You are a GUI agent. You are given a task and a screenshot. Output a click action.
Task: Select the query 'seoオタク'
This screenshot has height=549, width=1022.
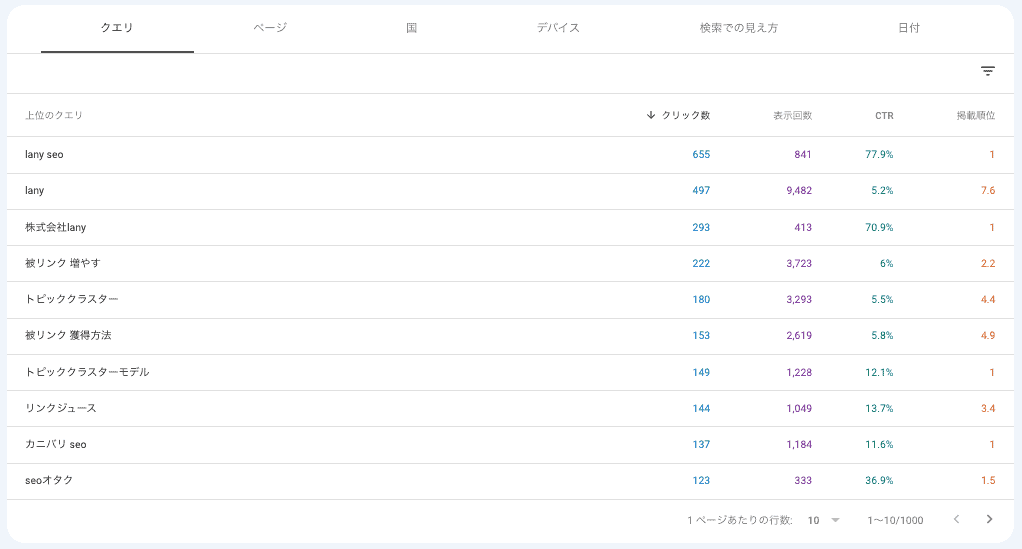tap(49, 480)
